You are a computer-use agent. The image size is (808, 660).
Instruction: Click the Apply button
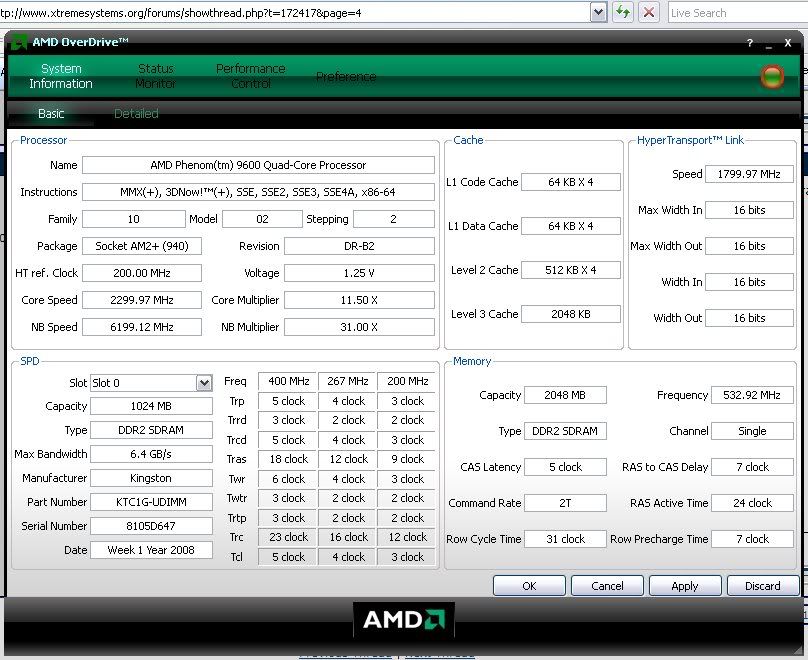click(685, 586)
